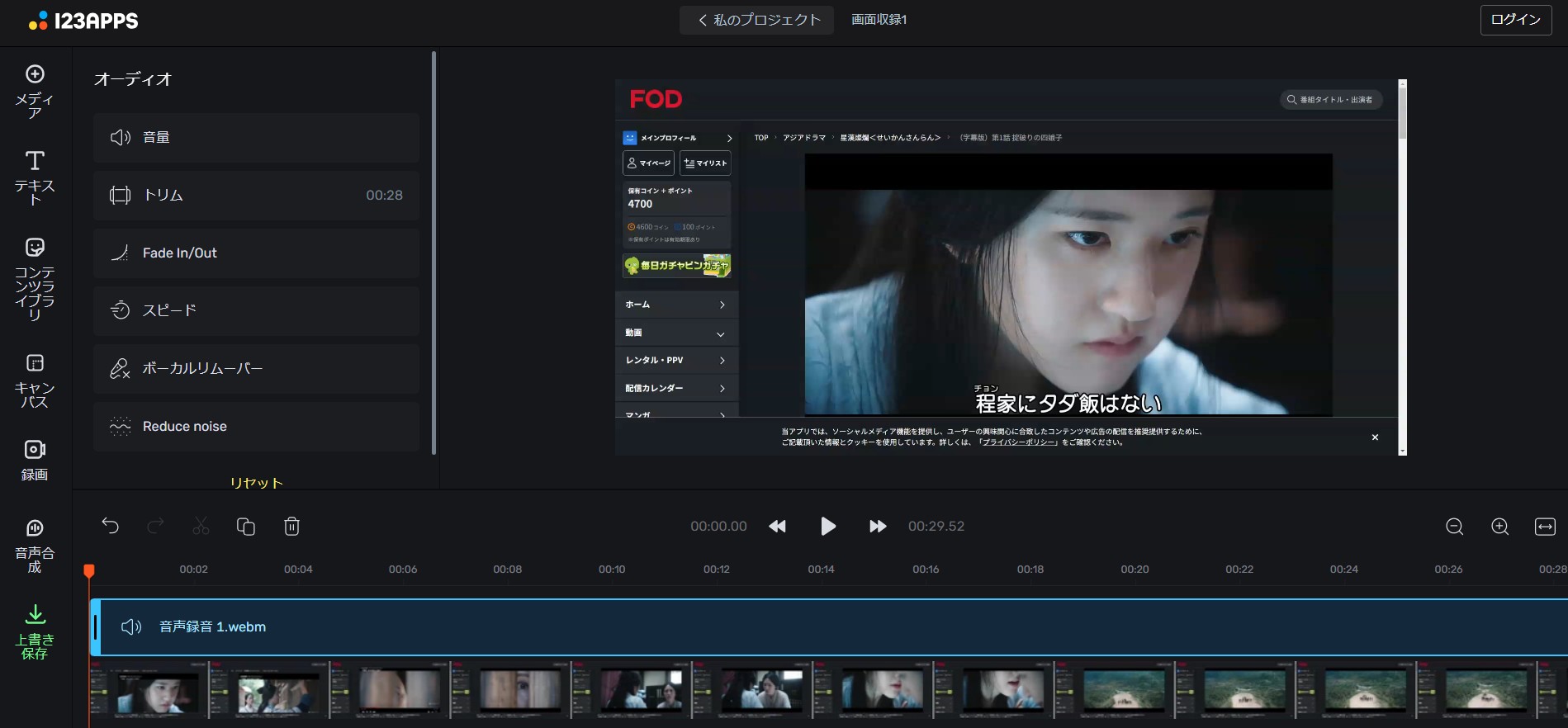
Task: Zoom out the timeline
Action: tap(1455, 527)
